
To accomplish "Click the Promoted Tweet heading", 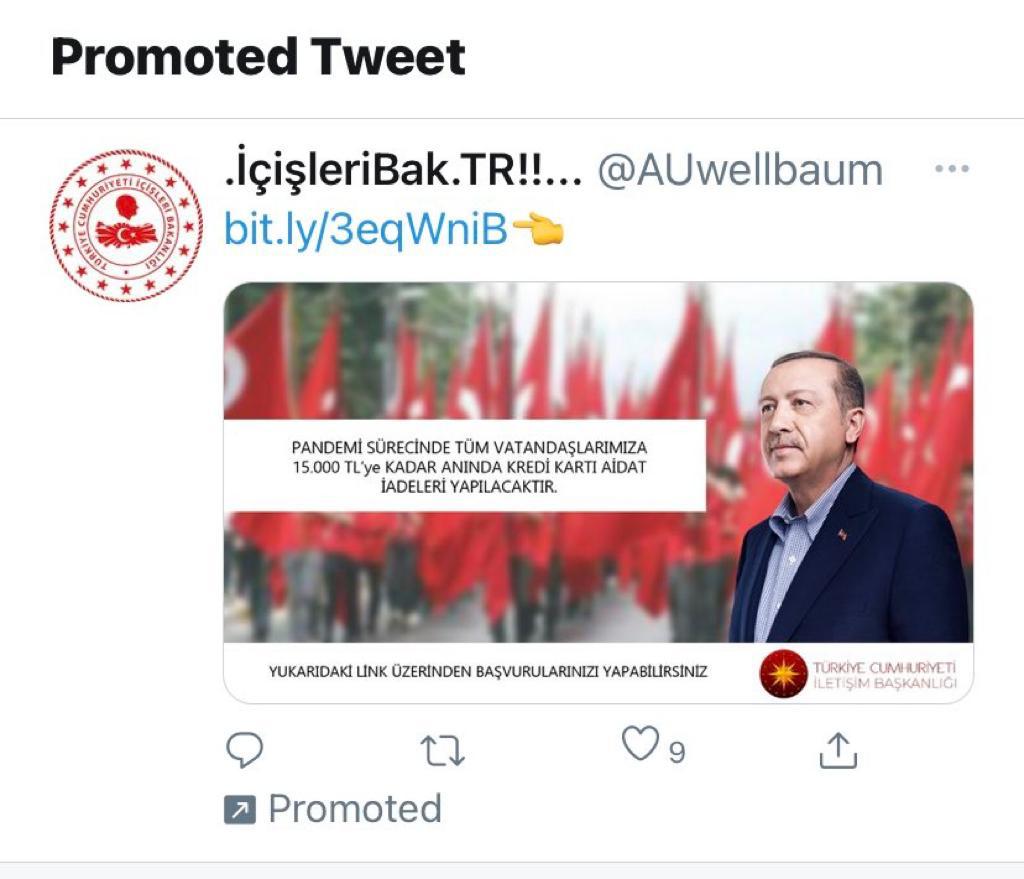I will coord(258,57).
